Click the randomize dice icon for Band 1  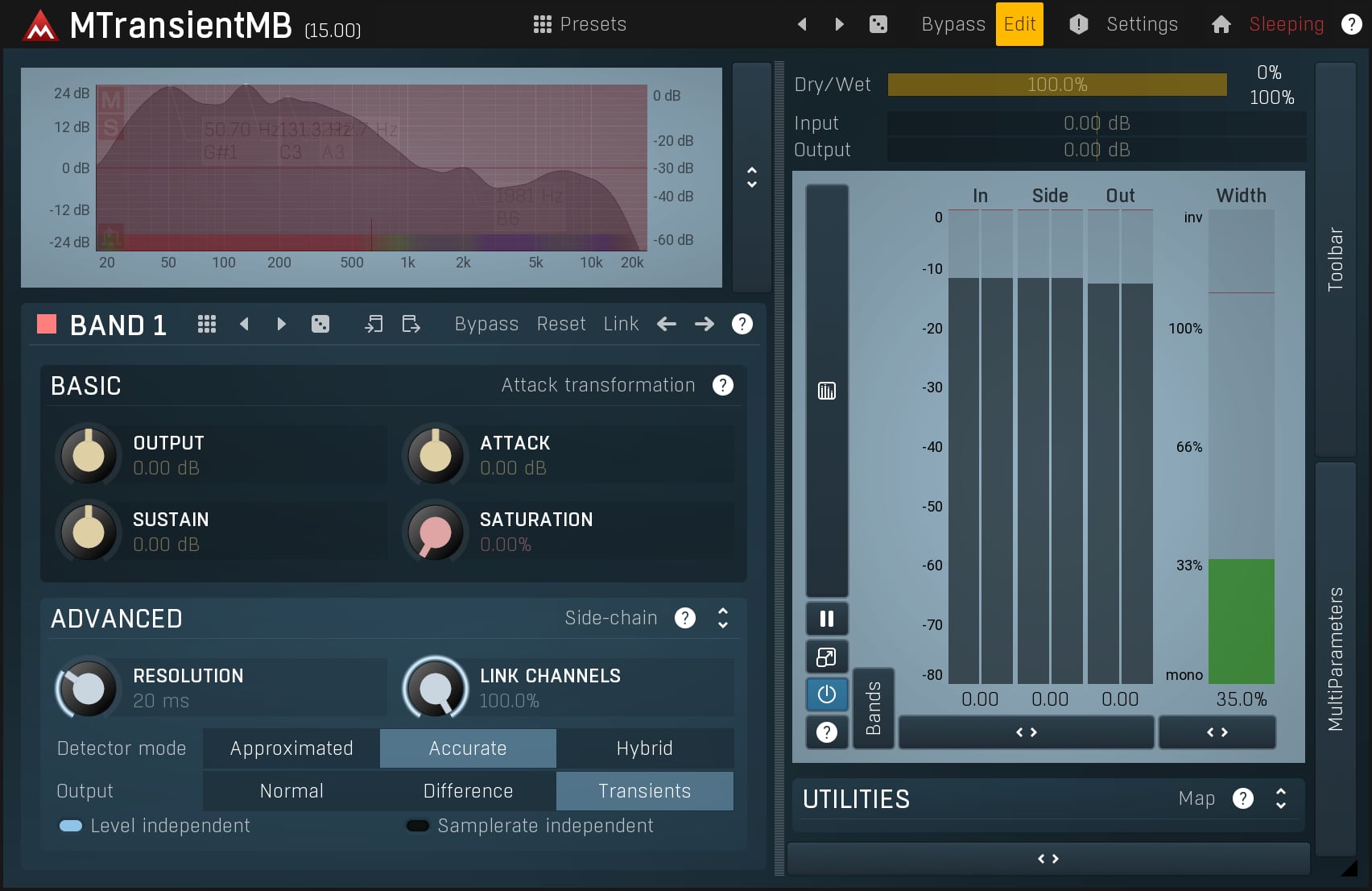[320, 323]
